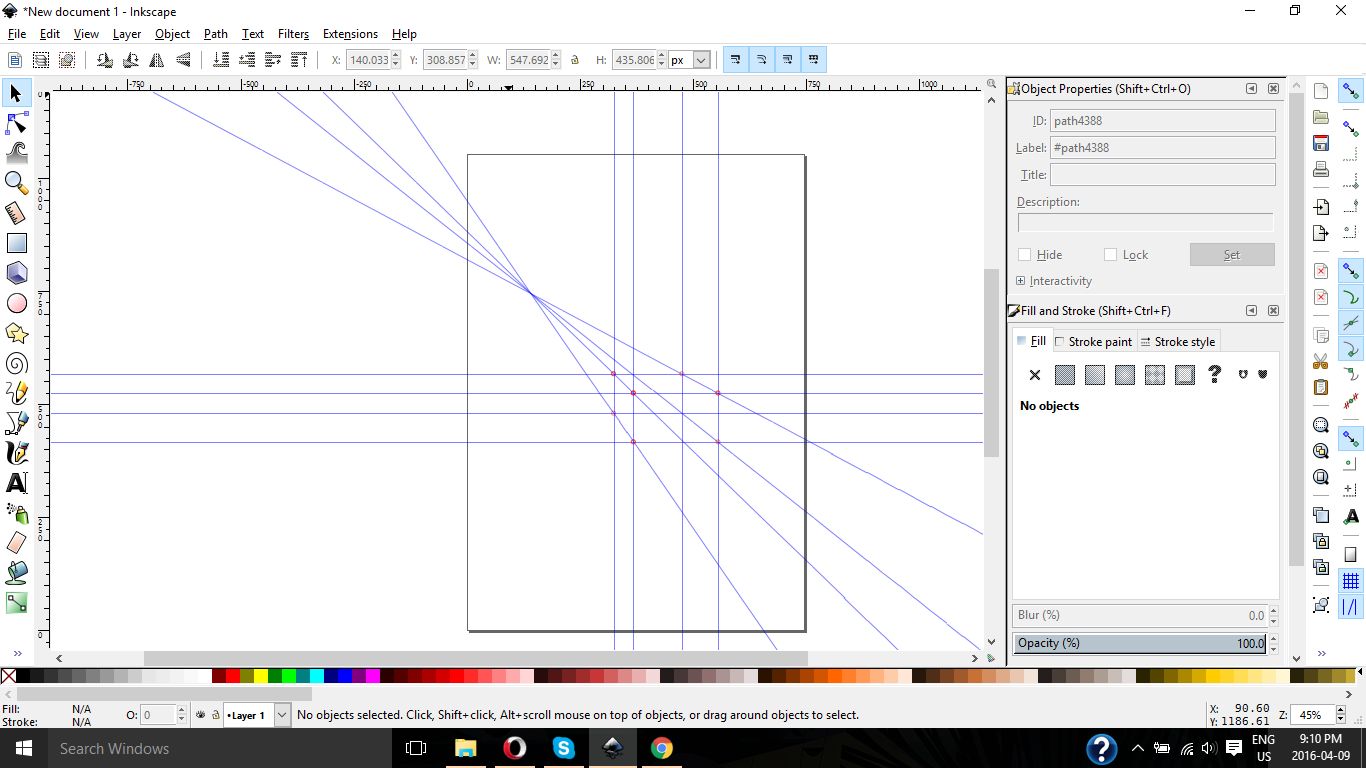Select the Rectangle tool

16,243
